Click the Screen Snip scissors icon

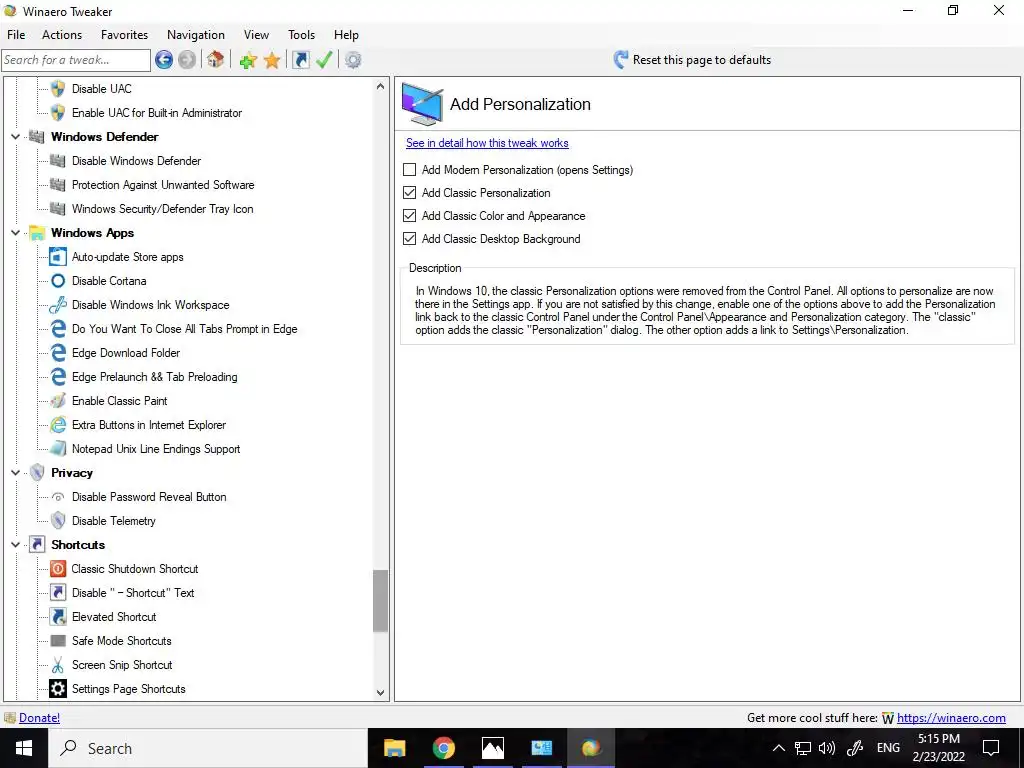point(58,665)
